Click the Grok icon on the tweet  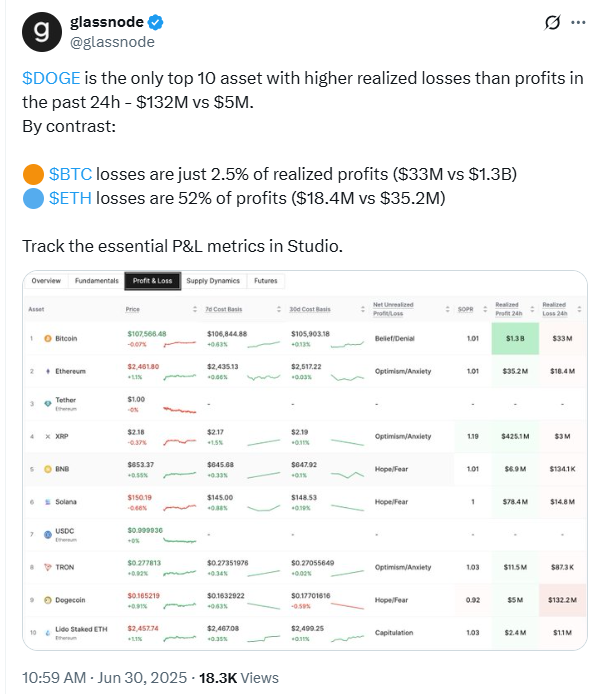549,23
